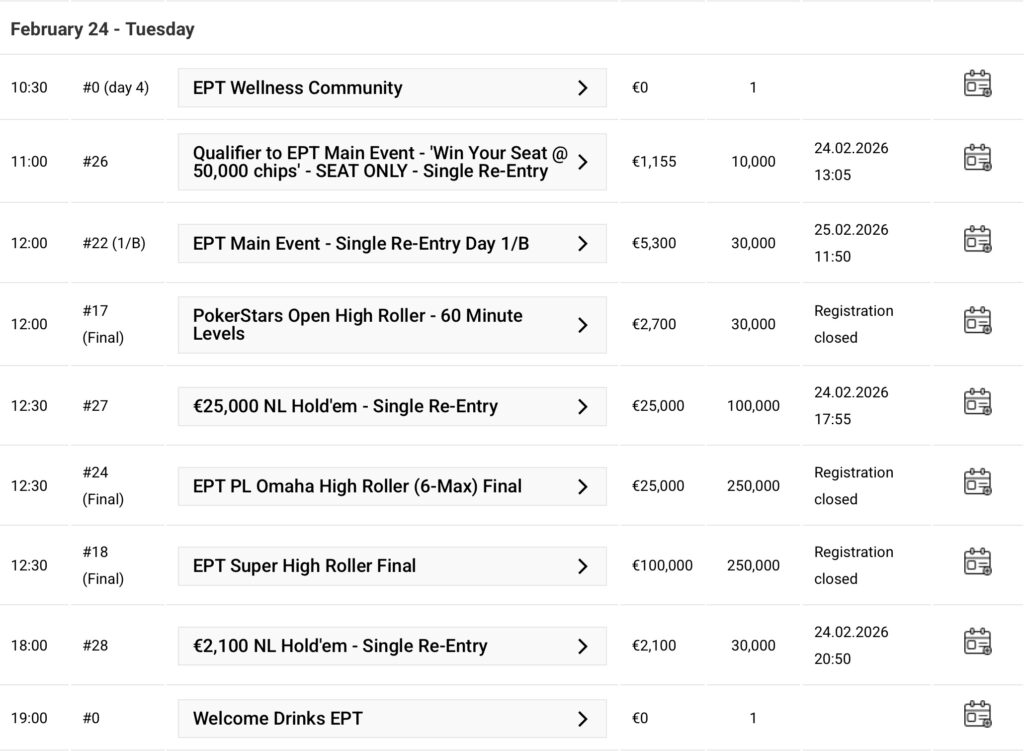Click calendar icon for €2,100 NL Hold'em
The image size is (1024, 751).
pos(977,642)
